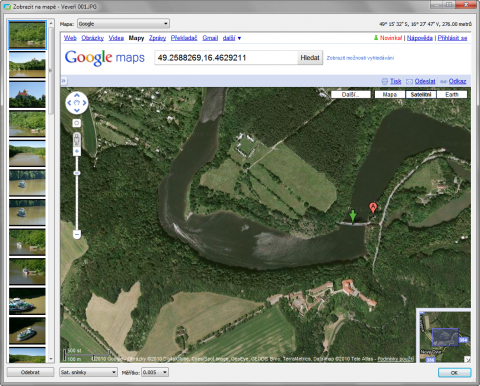Confirm with the OK button
480x386 pixels.
(454, 372)
